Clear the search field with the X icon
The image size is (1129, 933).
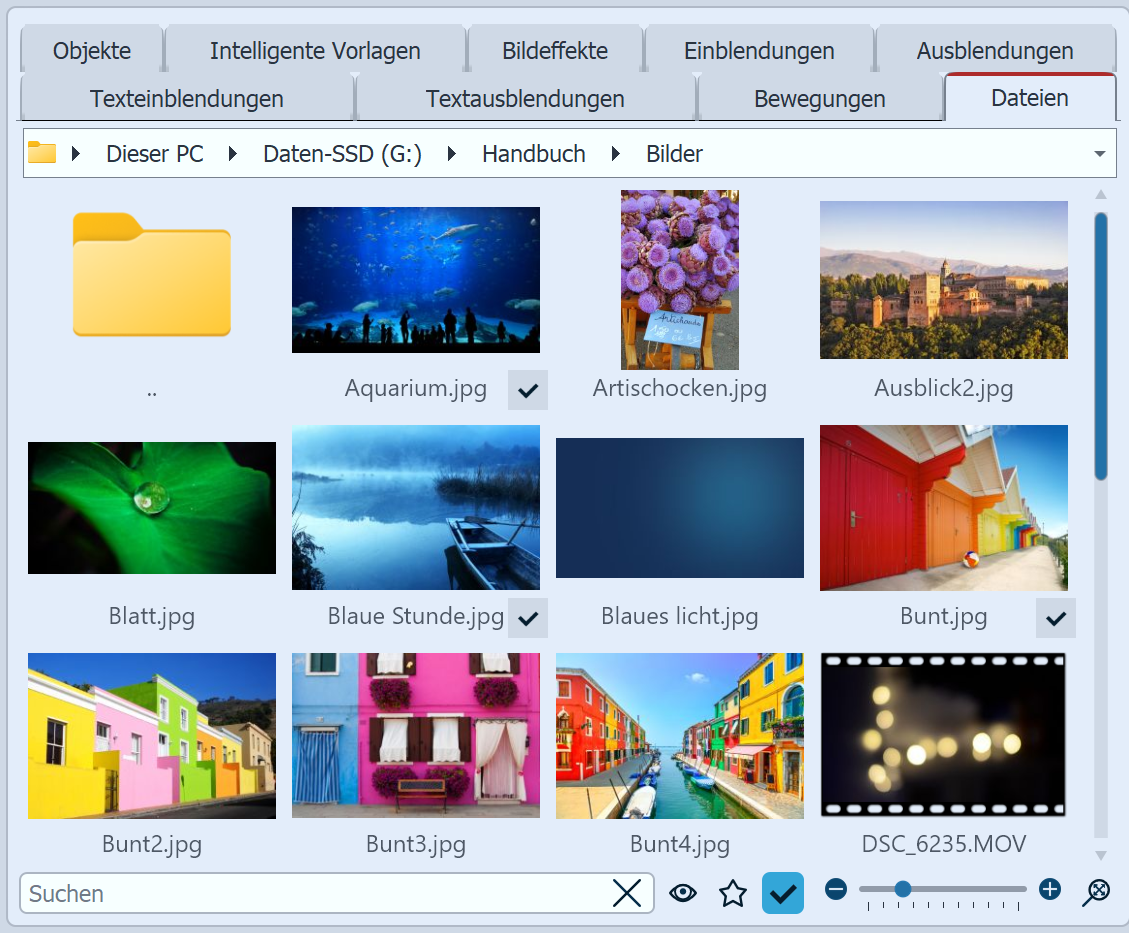tap(628, 893)
